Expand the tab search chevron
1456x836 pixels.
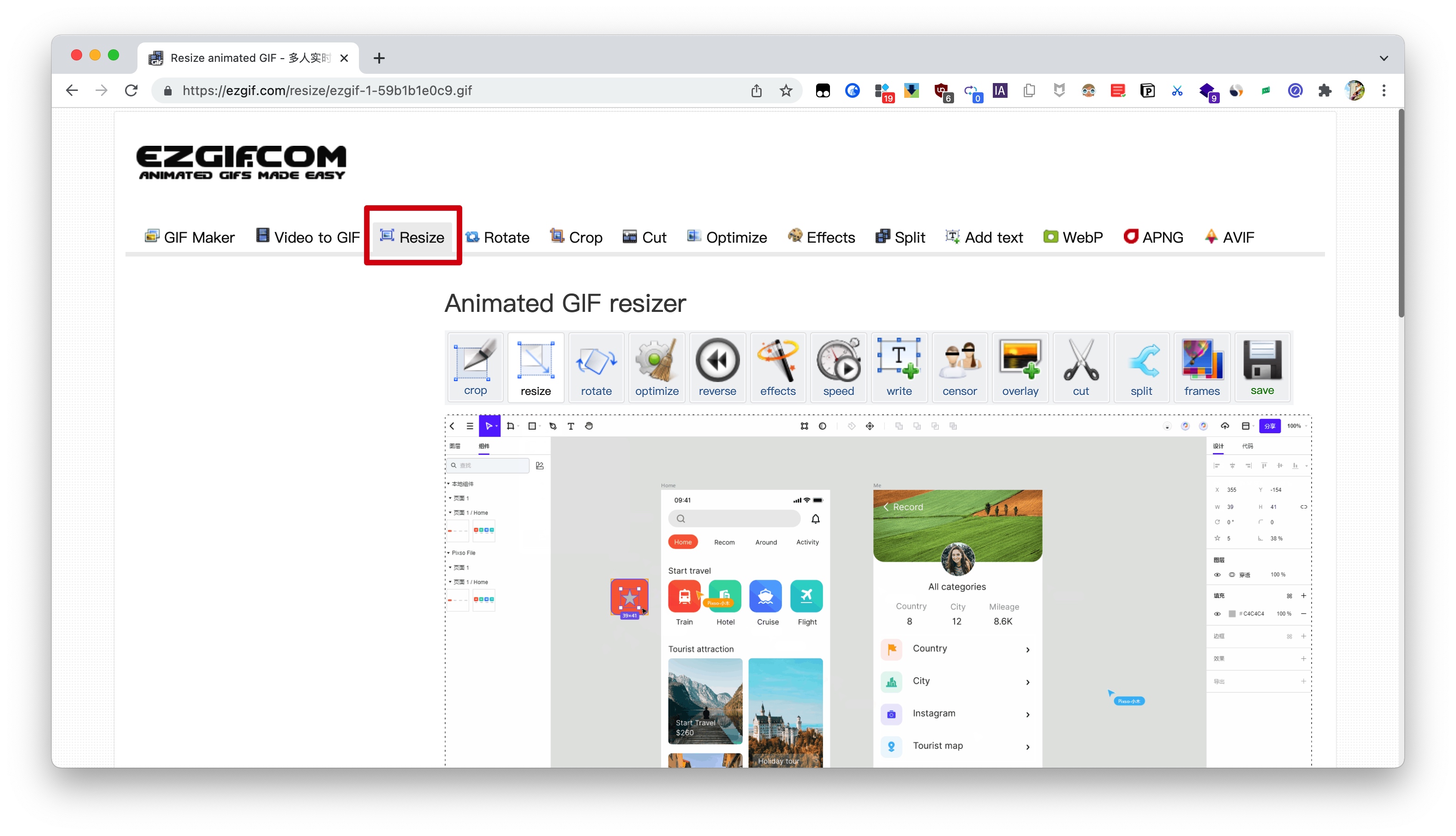point(1383,58)
